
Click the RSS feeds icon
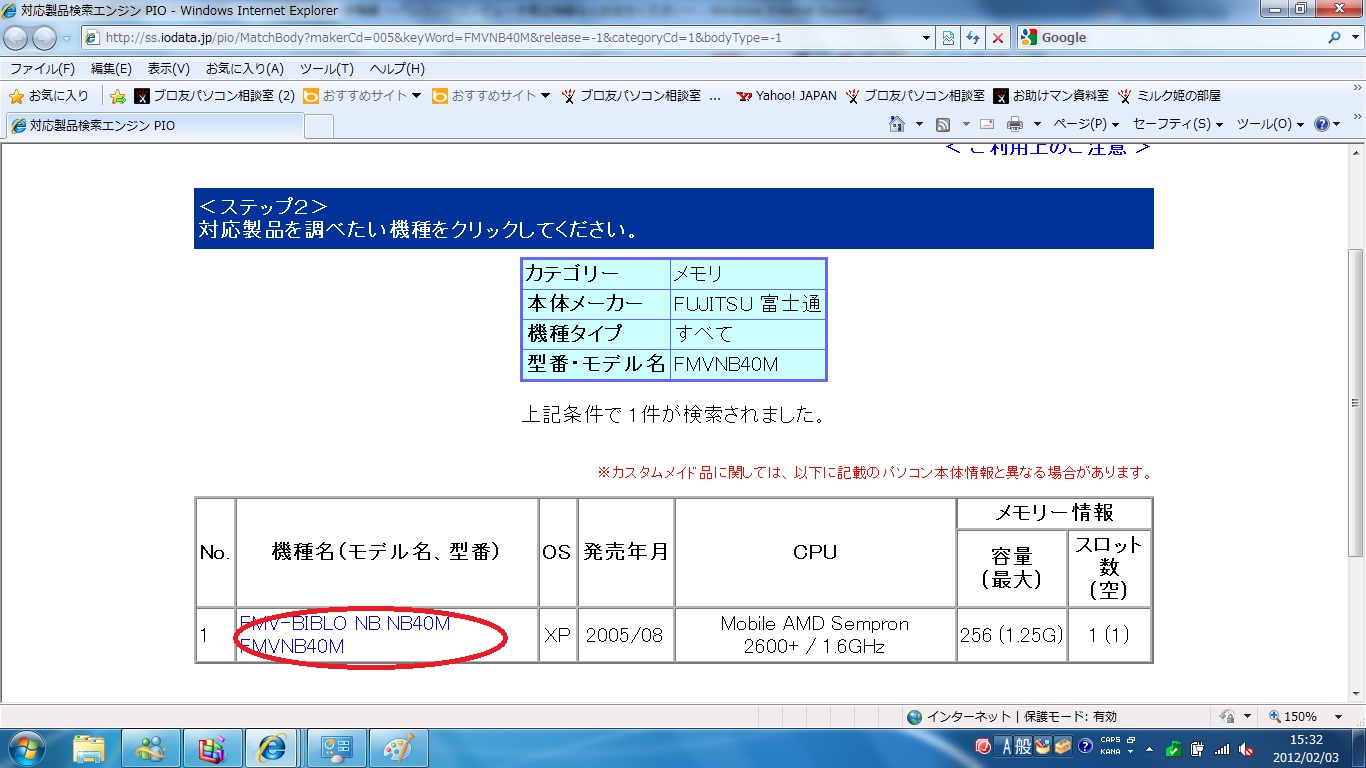click(x=943, y=125)
